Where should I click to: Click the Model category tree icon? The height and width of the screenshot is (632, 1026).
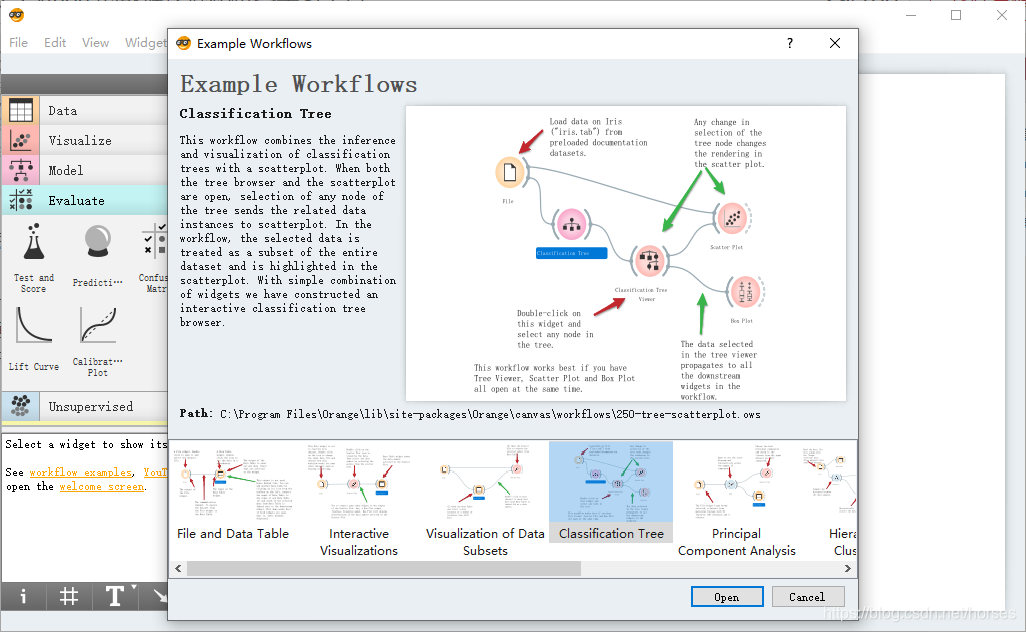21,171
